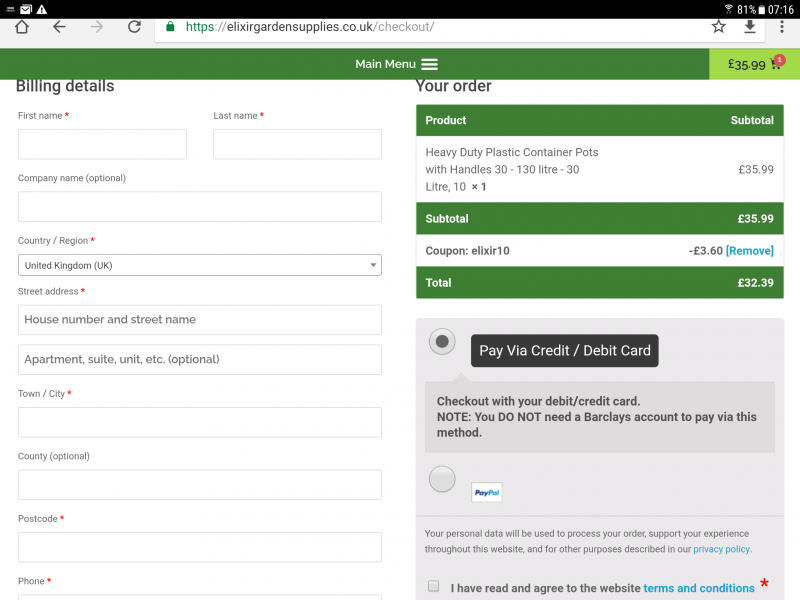The width and height of the screenshot is (800, 600).
Task: Open the privacy policy link
Action: pos(722,549)
